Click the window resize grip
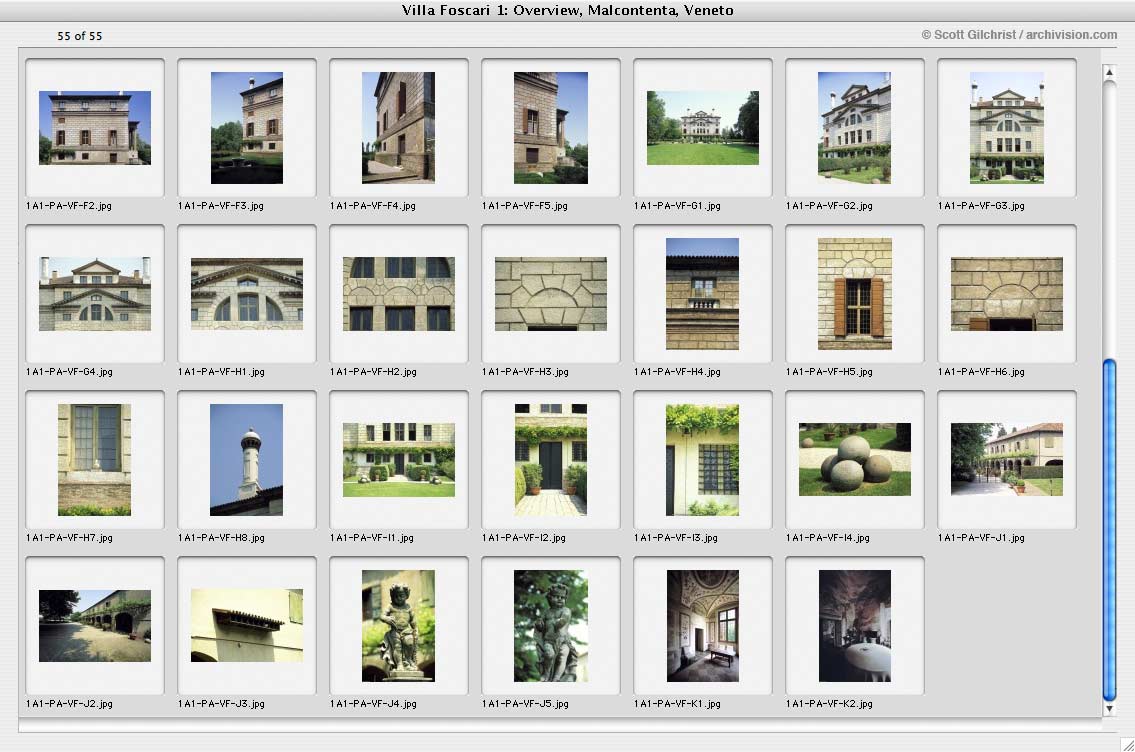The image size is (1135, 752). (1128, 745)
